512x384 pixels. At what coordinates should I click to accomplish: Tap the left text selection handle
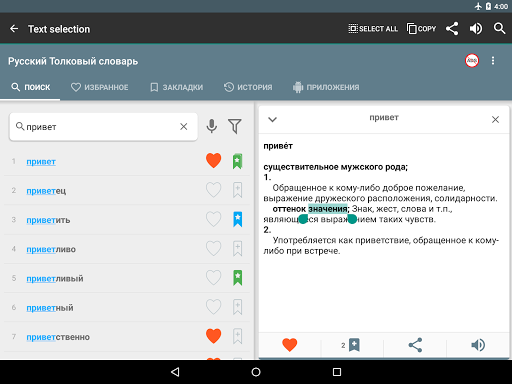click(303, 219)
